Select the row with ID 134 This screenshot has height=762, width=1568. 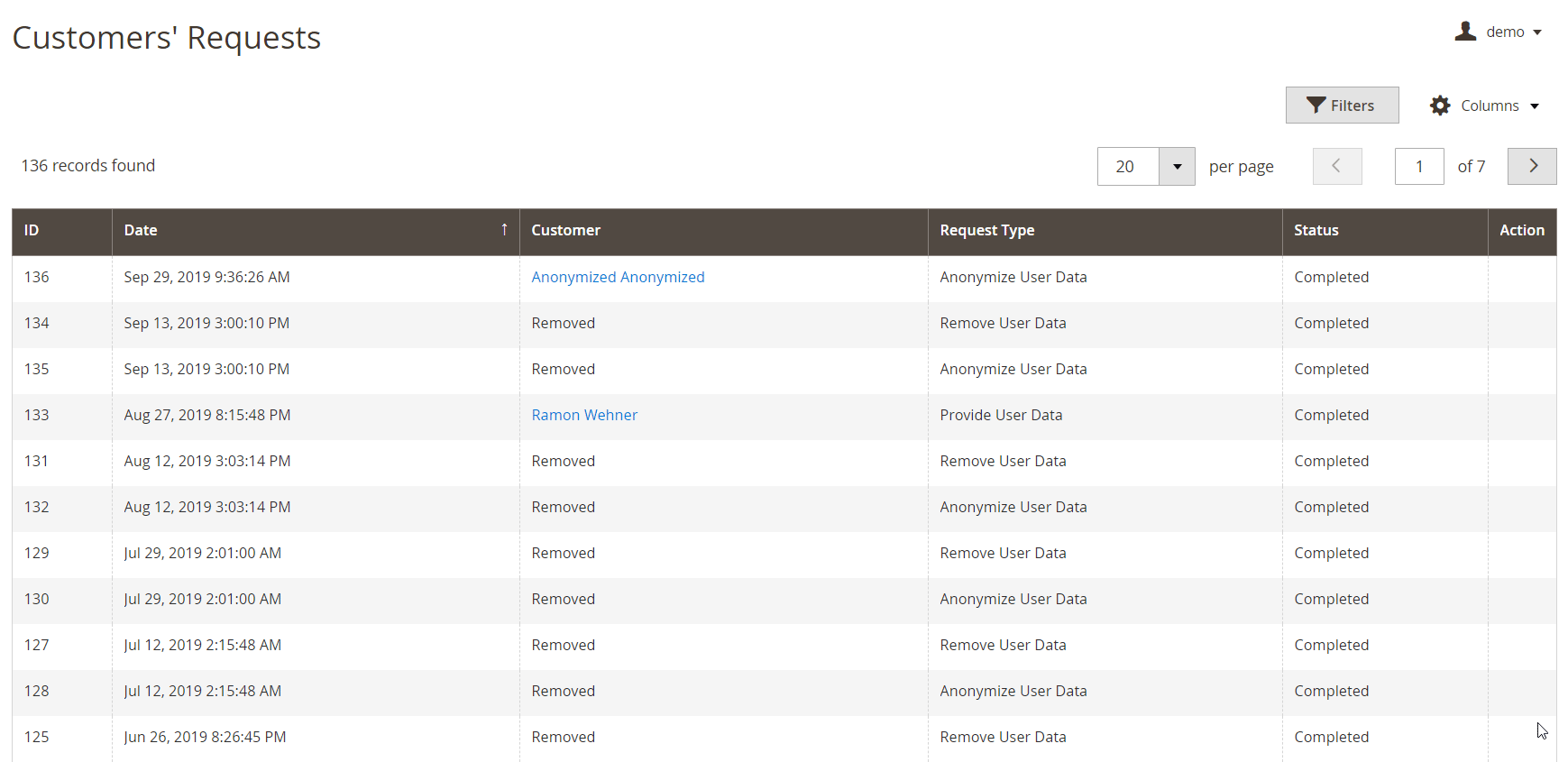click(x=37, y=324)
